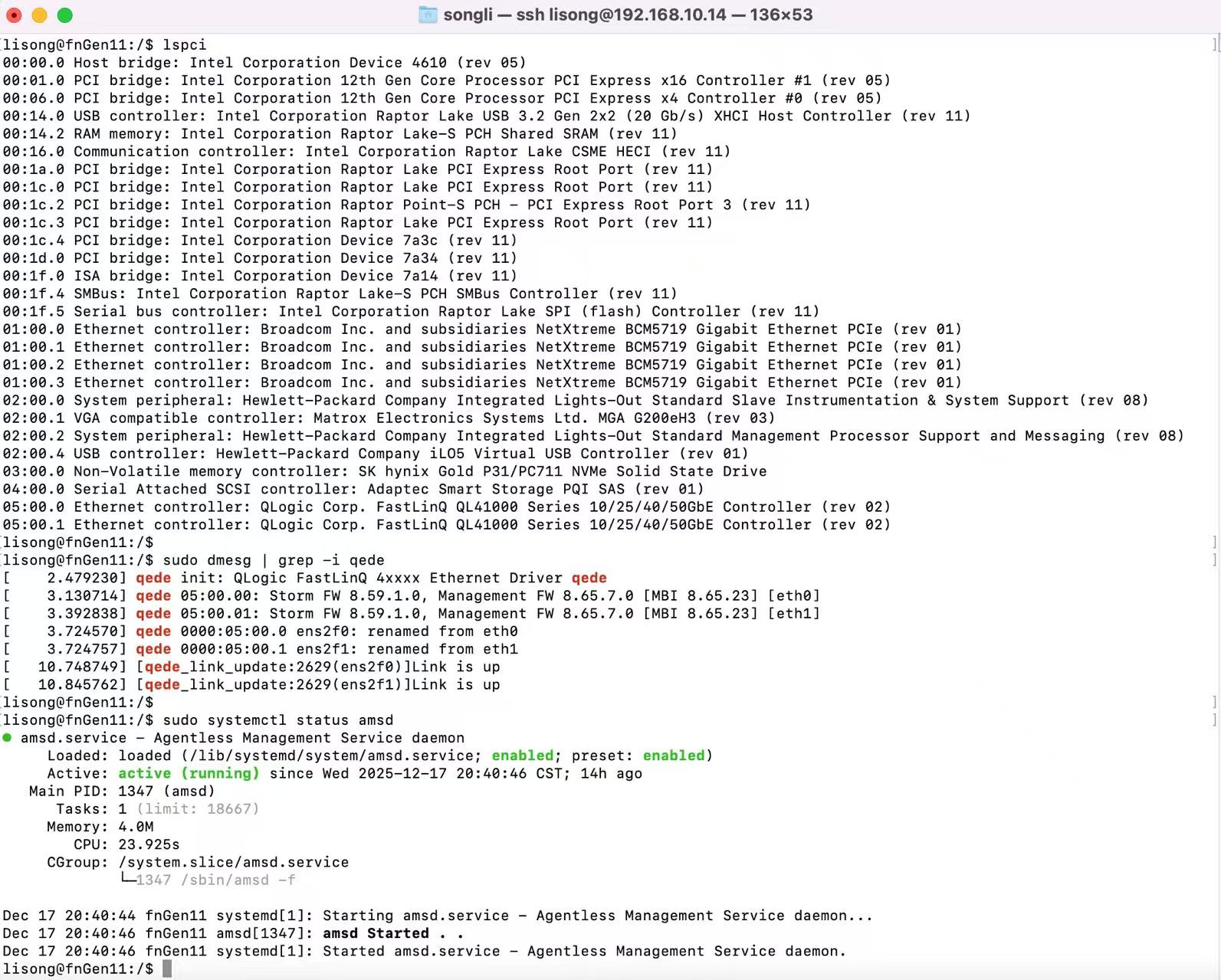
Task: Click the '05:00.1' address in the lspci output
Action: 34,525
